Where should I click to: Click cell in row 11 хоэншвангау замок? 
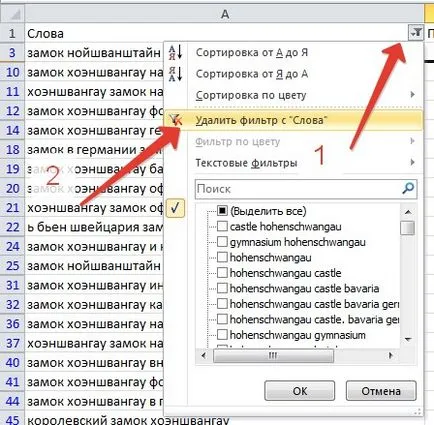point(94,91)
